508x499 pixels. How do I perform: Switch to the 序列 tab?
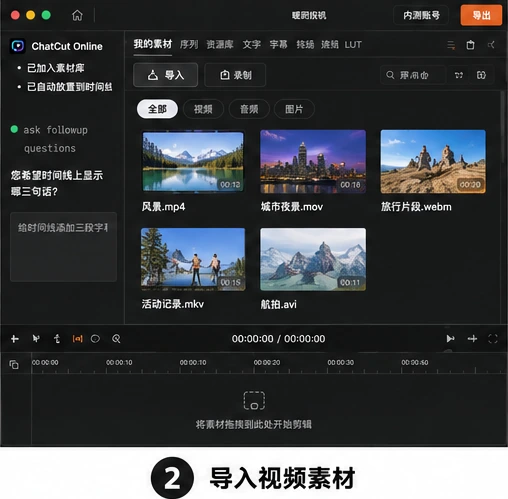pos(189,44)
